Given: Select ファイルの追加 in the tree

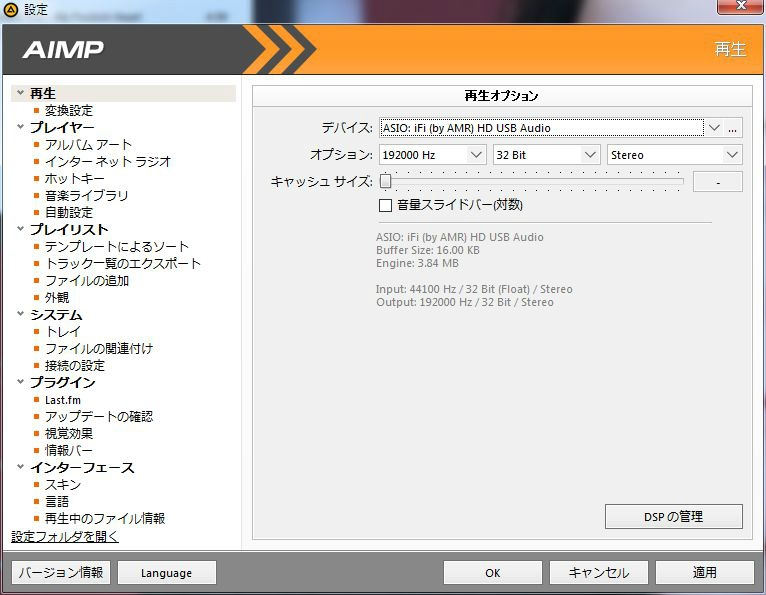Looking at the screenshot, I should point(87,280).
